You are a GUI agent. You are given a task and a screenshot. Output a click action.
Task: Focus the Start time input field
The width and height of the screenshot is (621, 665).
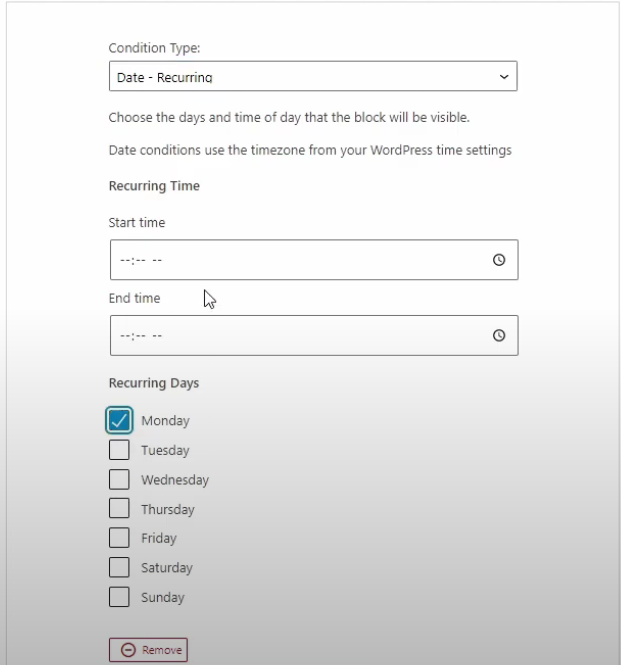tap(314, 260)
